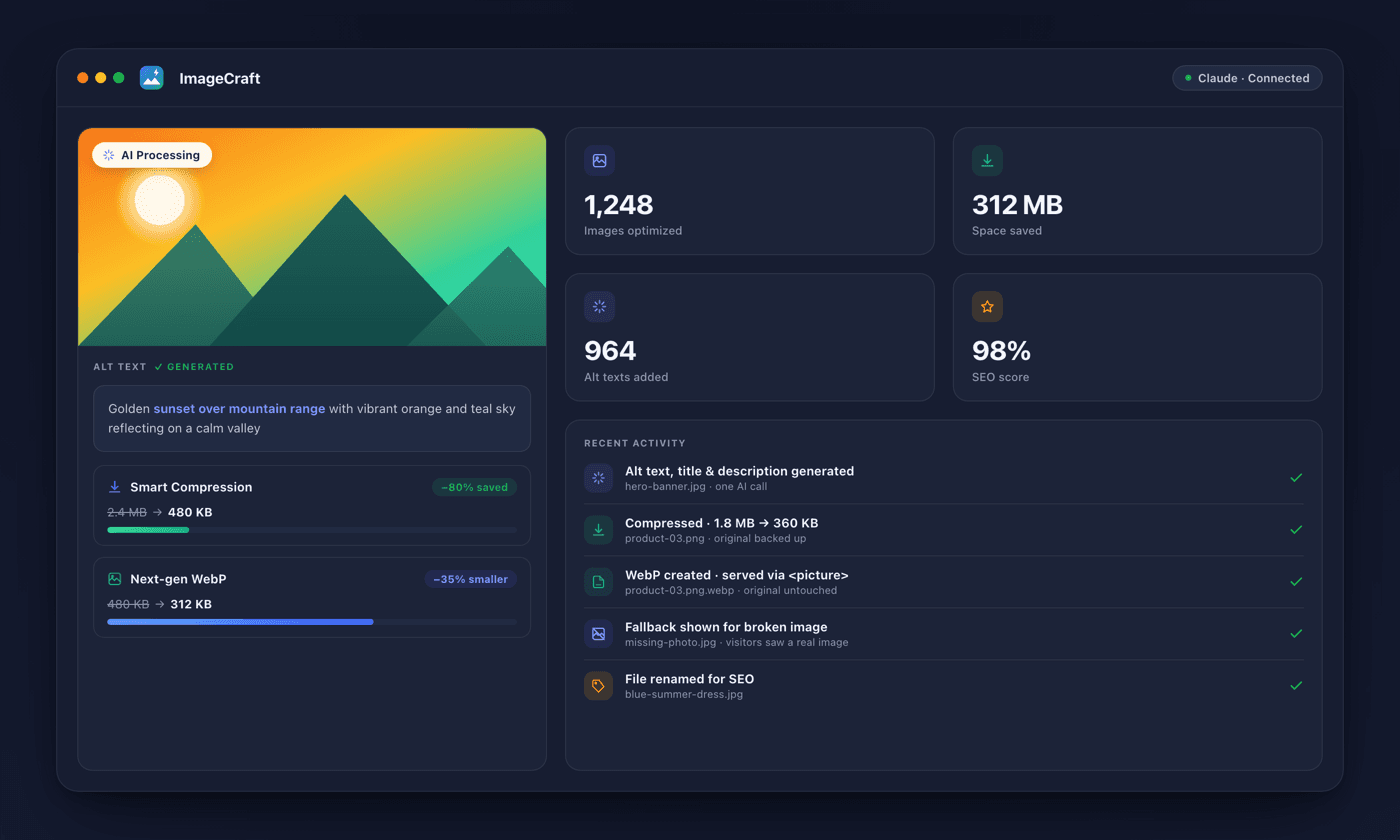Click the broken image icon beside 'Fallback shown'
This screenshot has width=1400, height=840.
pos(598,634)
